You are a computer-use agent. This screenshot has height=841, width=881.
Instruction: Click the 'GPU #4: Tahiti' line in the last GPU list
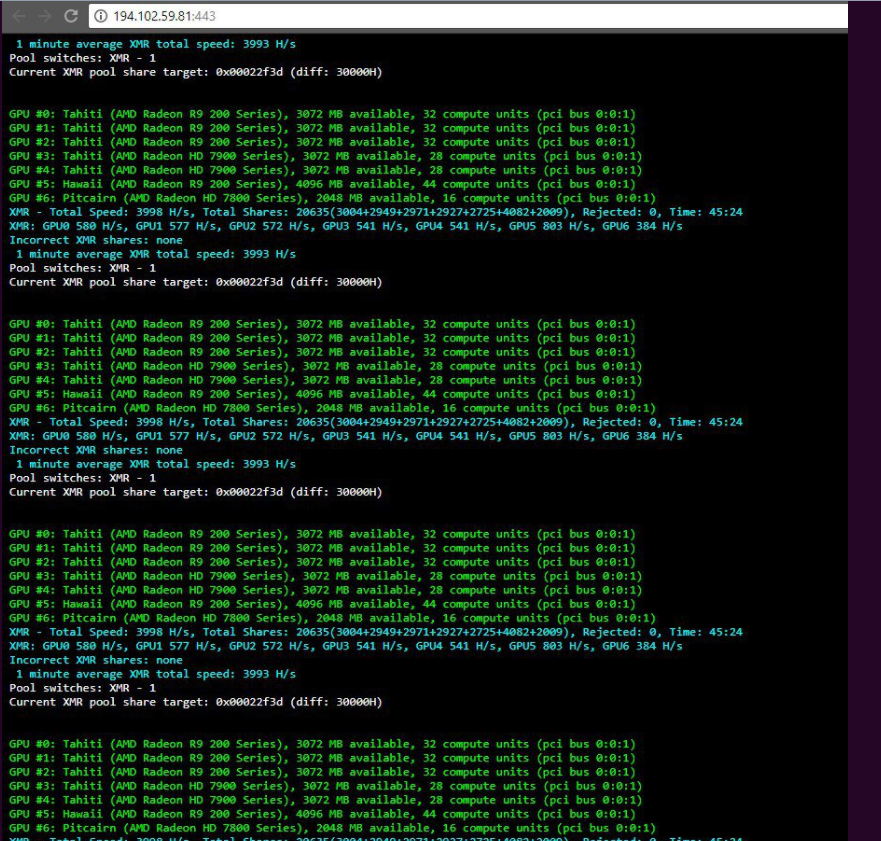click(325, 800)
